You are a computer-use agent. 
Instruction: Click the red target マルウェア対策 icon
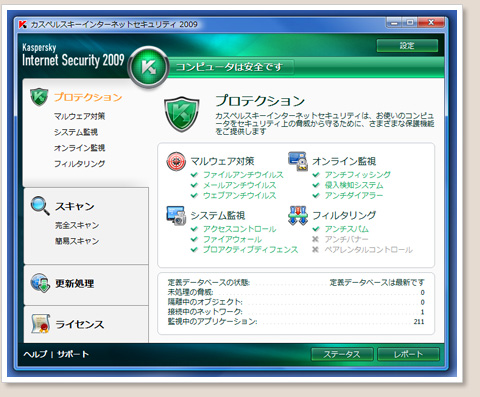click(x=176, y=161)
